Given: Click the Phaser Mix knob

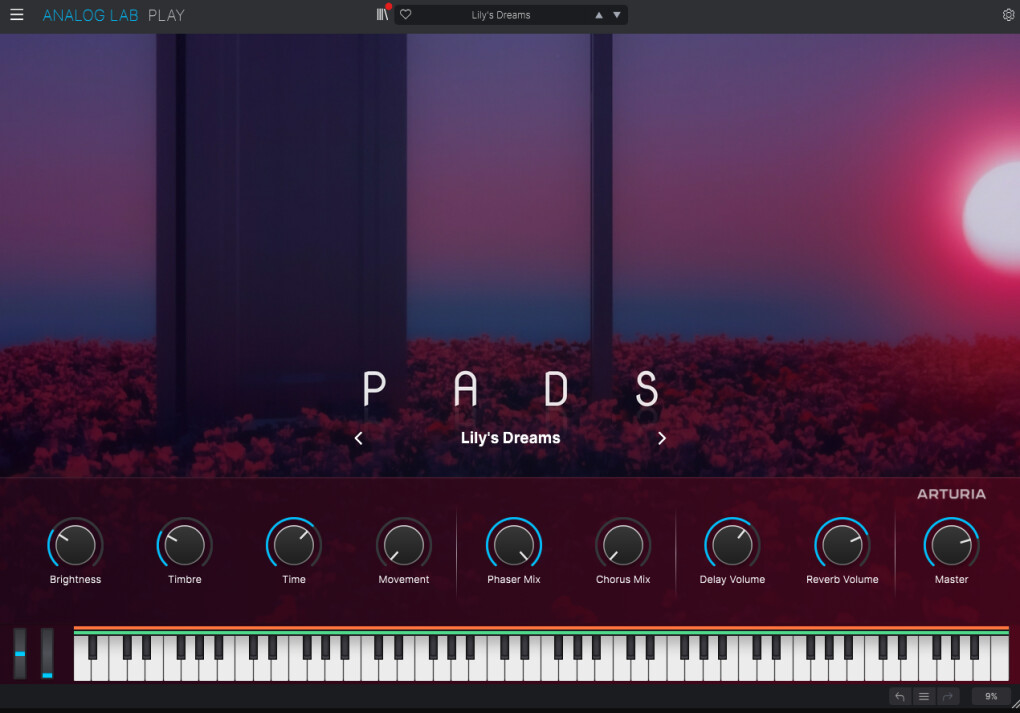Looking at the screenshot, I should (x=513, y=545).
